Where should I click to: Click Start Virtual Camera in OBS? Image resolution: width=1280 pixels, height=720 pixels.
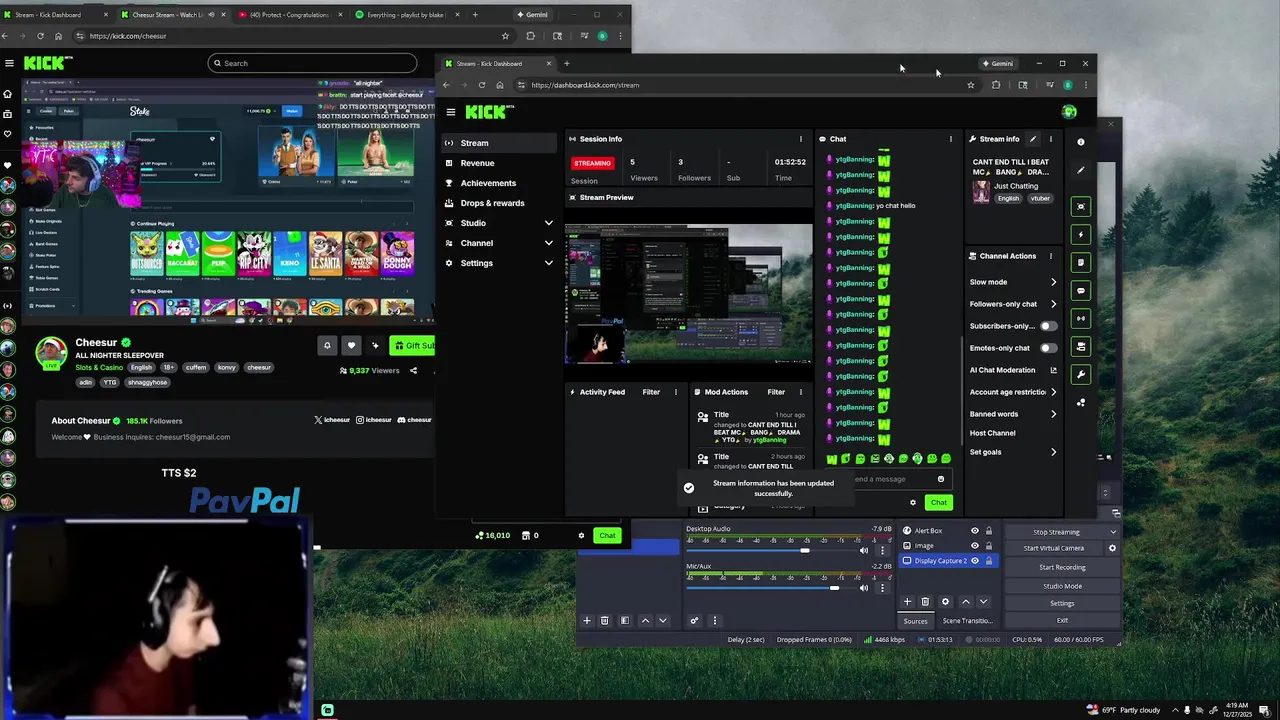(1054, 548)
